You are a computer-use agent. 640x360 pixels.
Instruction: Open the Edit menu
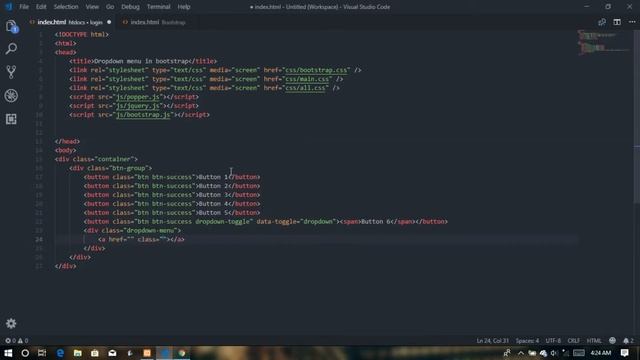coord(41,7)
